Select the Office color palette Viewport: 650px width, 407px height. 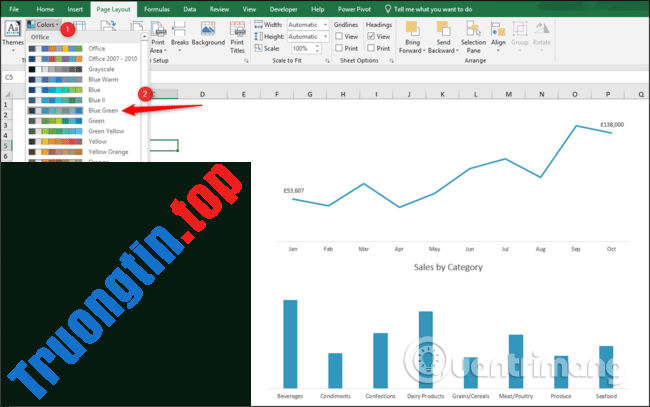[83, 48]
